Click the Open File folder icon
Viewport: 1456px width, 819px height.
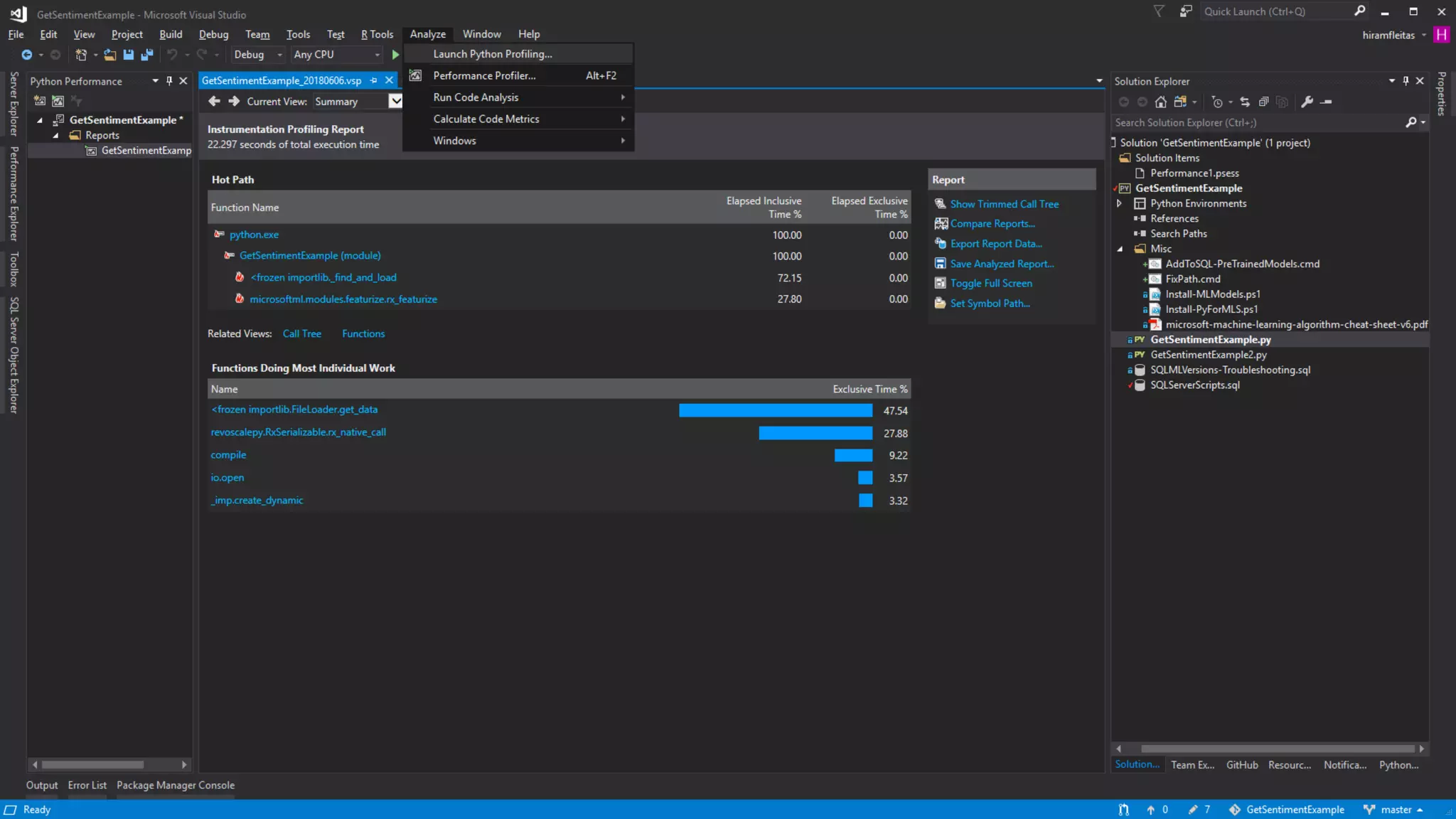[109, 55]
